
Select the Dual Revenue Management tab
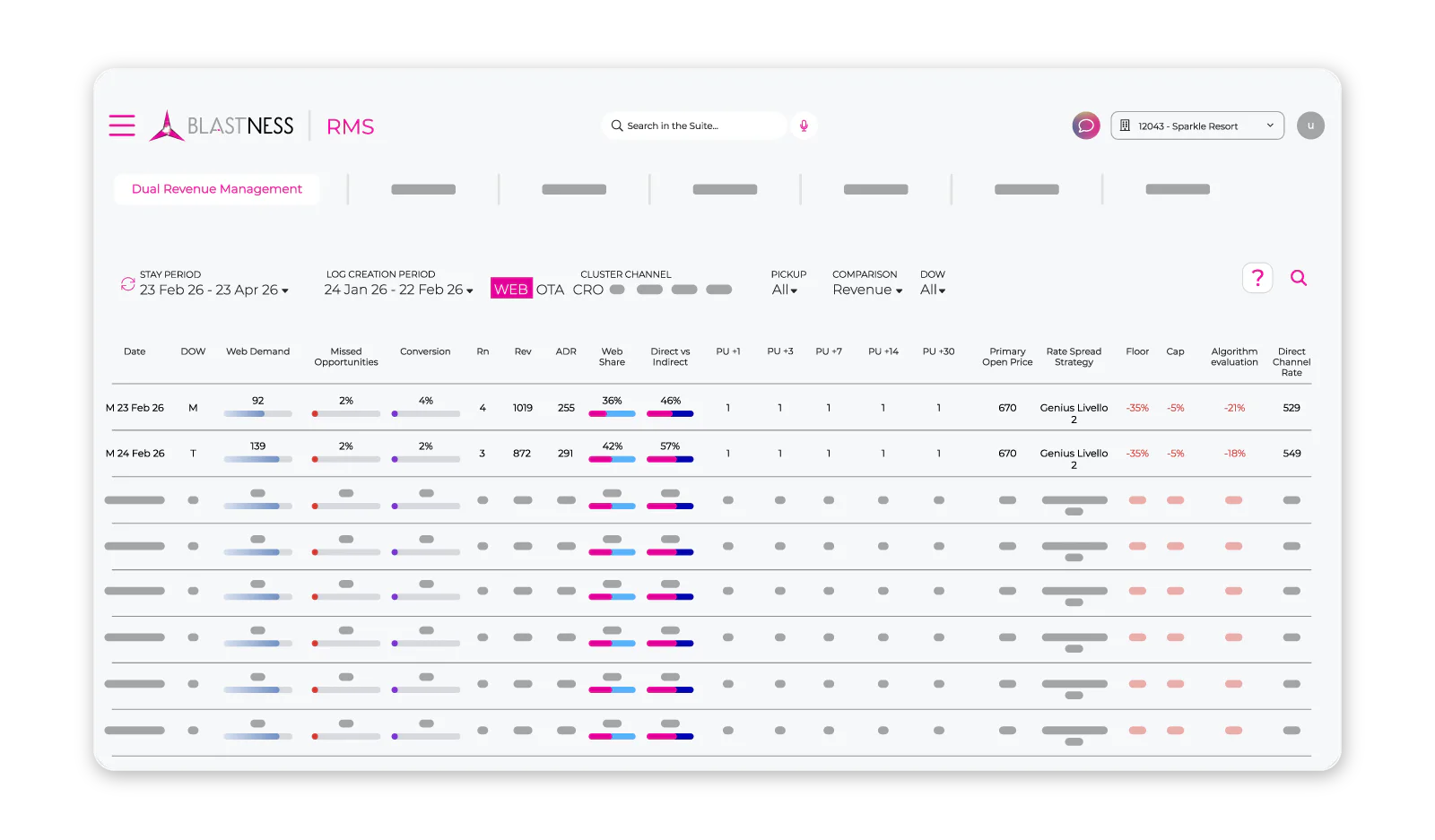click(x=217, y=189)
